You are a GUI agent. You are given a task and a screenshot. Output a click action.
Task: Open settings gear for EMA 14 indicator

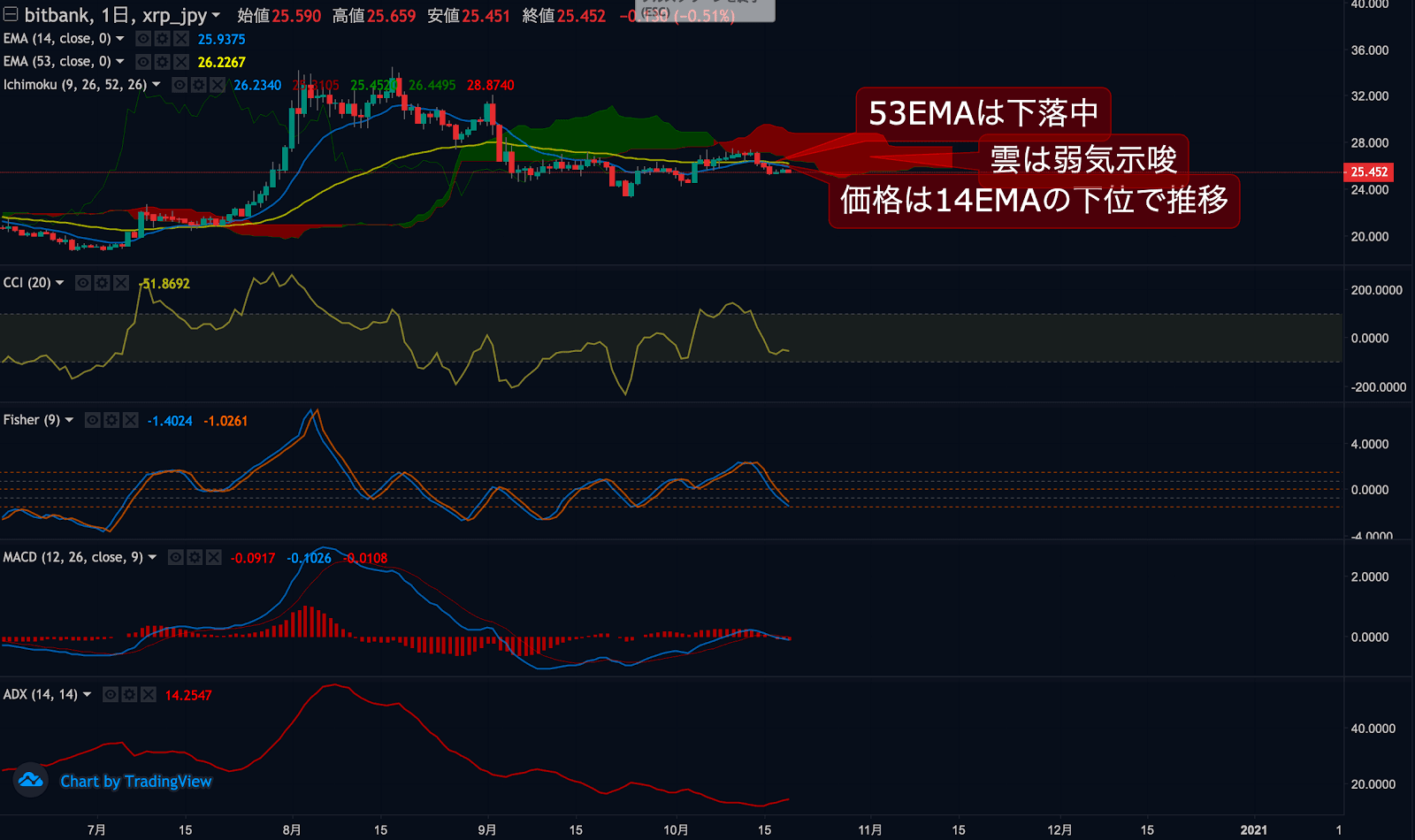tap(162, 39)
